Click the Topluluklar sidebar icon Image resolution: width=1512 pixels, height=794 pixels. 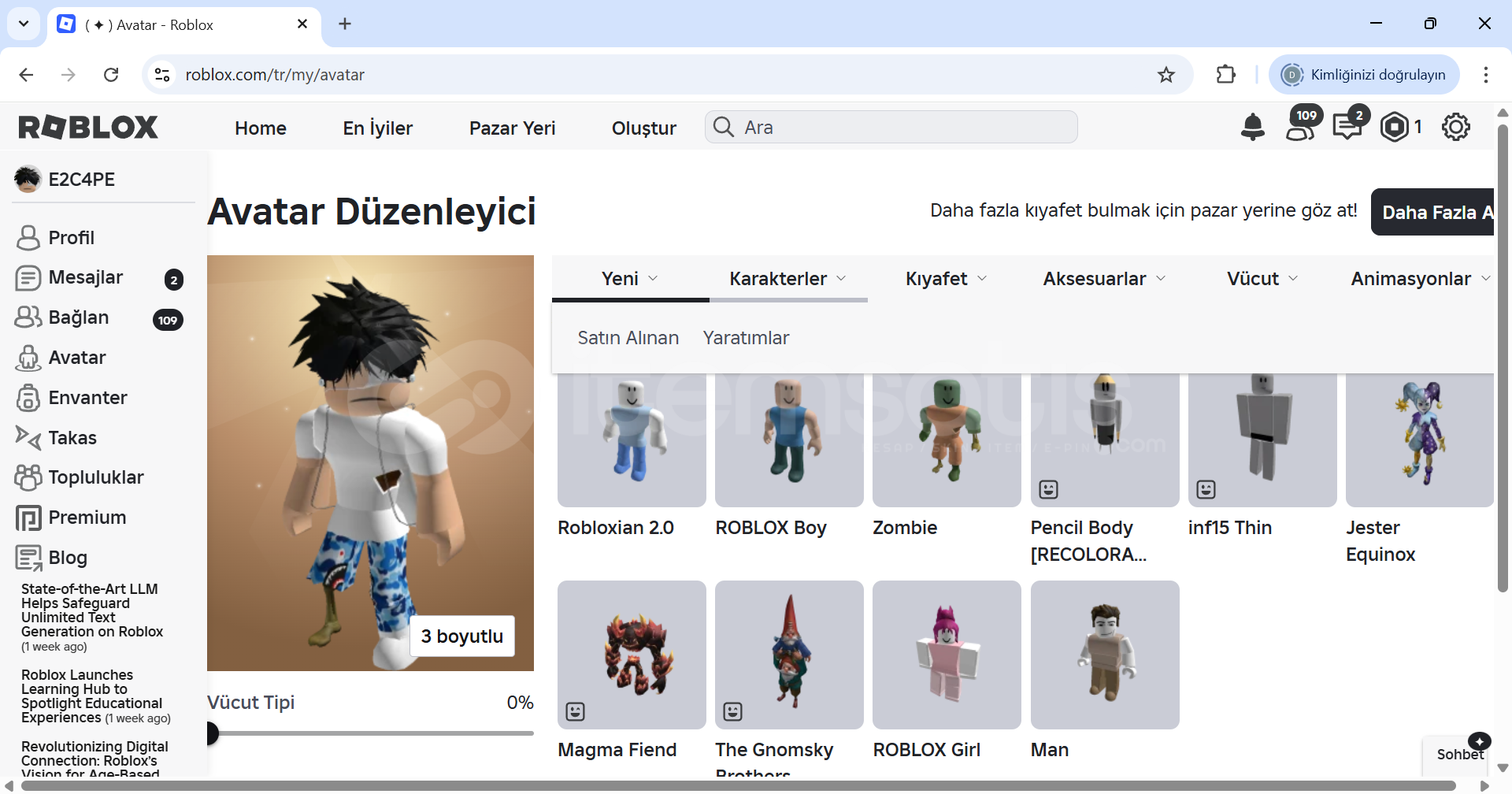[28, 477]
